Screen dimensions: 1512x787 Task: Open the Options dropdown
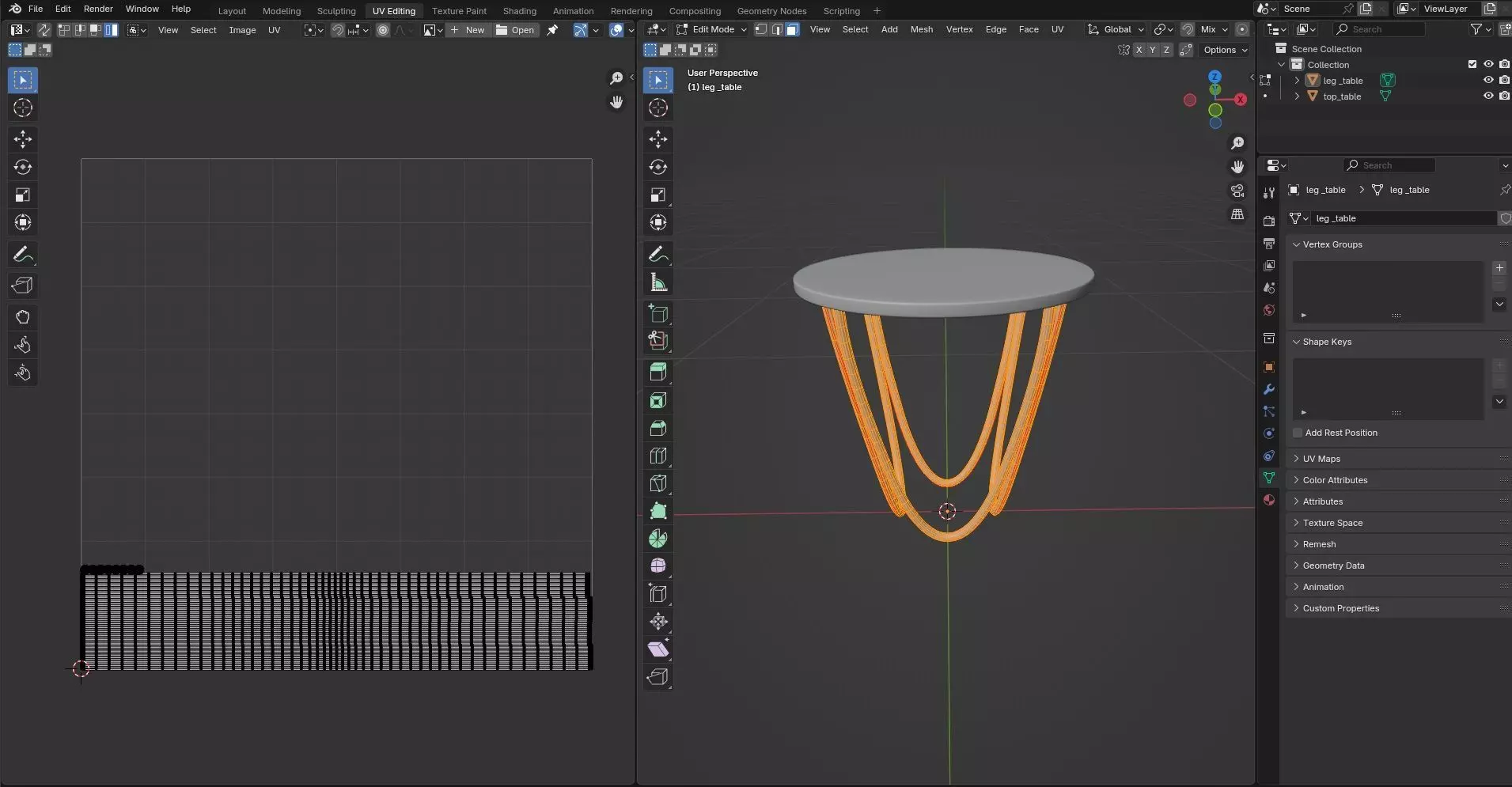pos(1225,50)
